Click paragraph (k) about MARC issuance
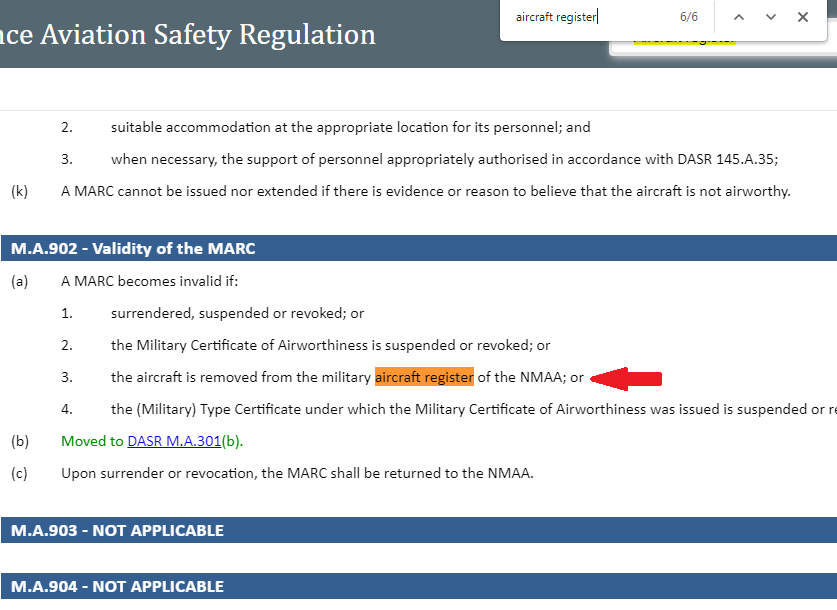837x610 pixels. 425,191
